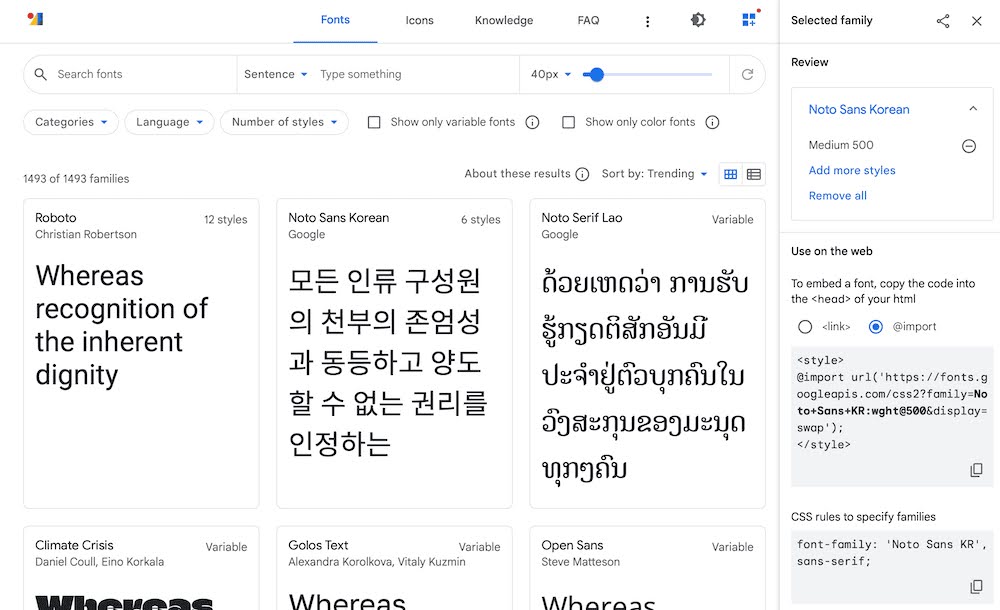Click the reset refresh icon
This screenshot has height=610, width=1000.
pos(747,75)
